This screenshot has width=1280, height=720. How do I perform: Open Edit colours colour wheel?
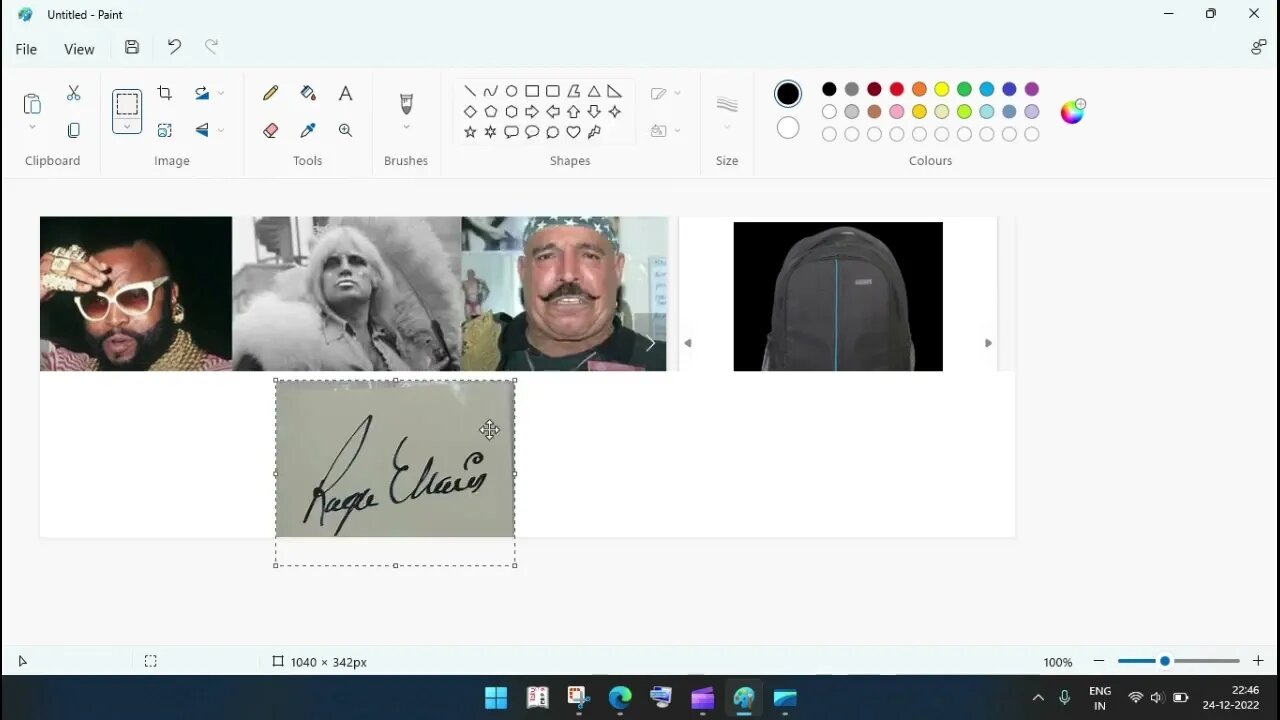(x=1073, y=111)
